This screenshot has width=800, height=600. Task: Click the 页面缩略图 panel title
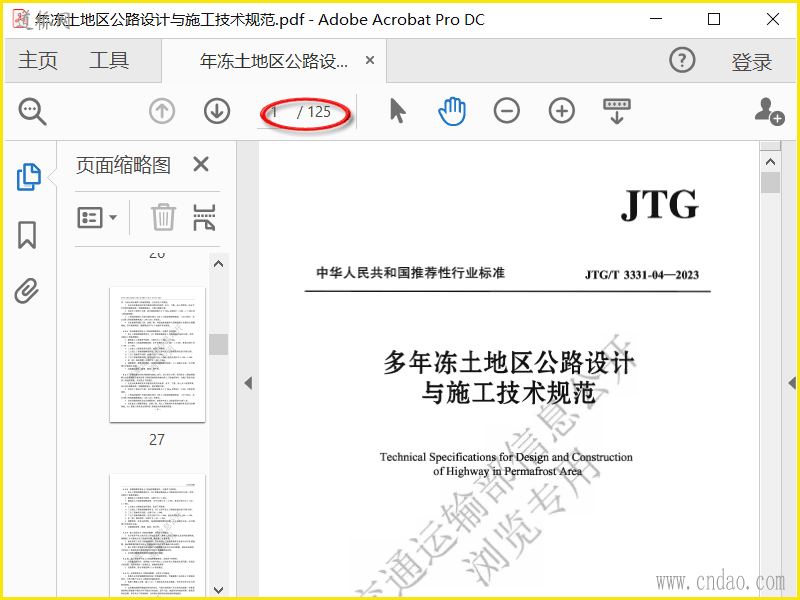(123, 165)
